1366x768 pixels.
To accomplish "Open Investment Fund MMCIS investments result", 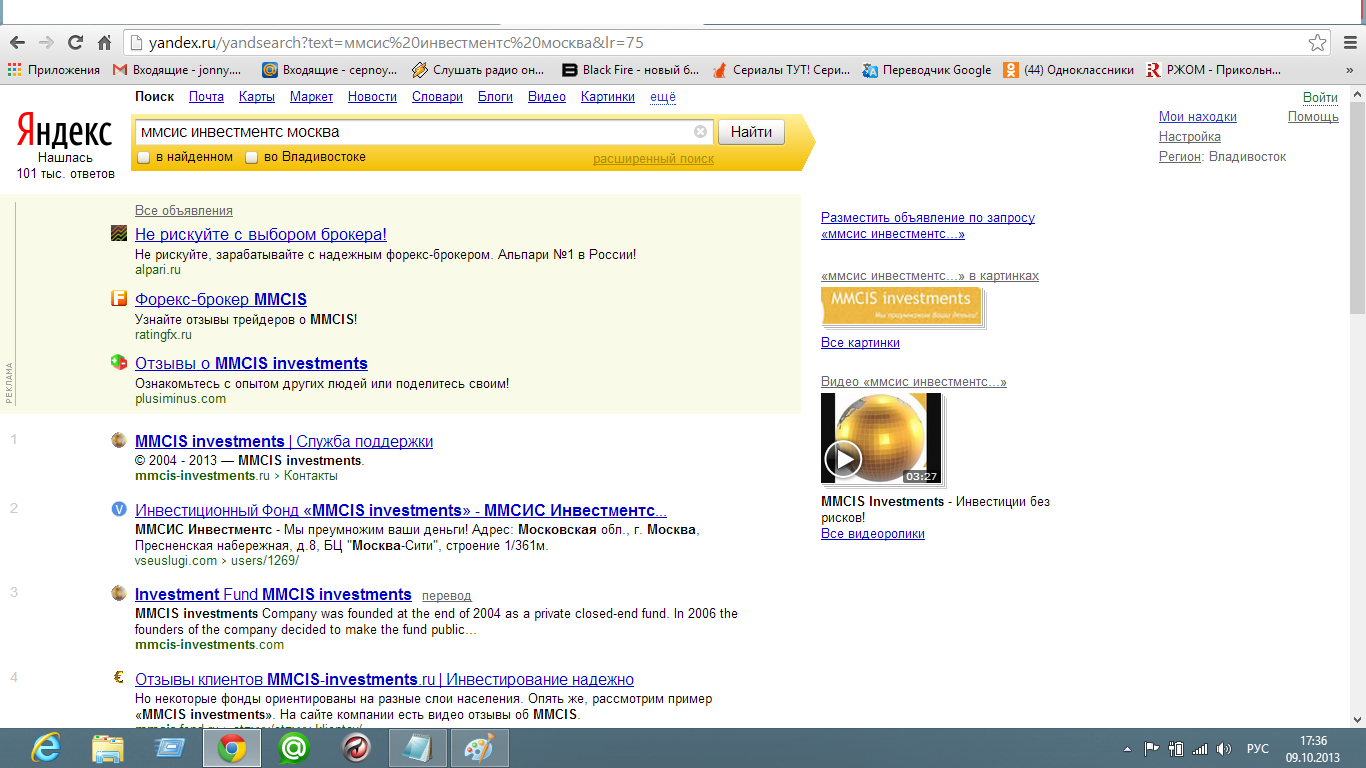I will pos(273,595).
